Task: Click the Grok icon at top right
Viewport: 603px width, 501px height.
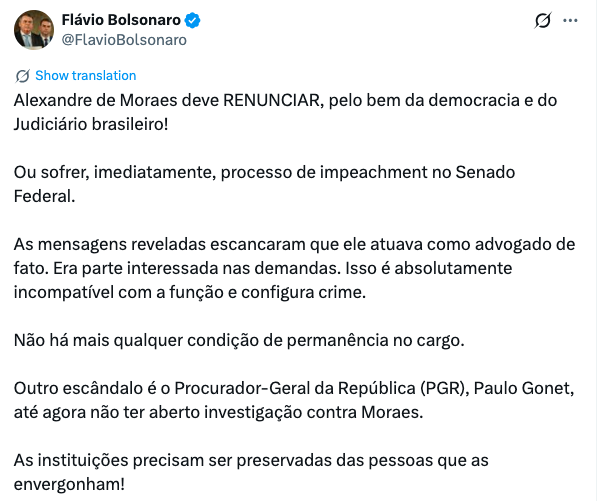Action: click(x=543, y=20)
